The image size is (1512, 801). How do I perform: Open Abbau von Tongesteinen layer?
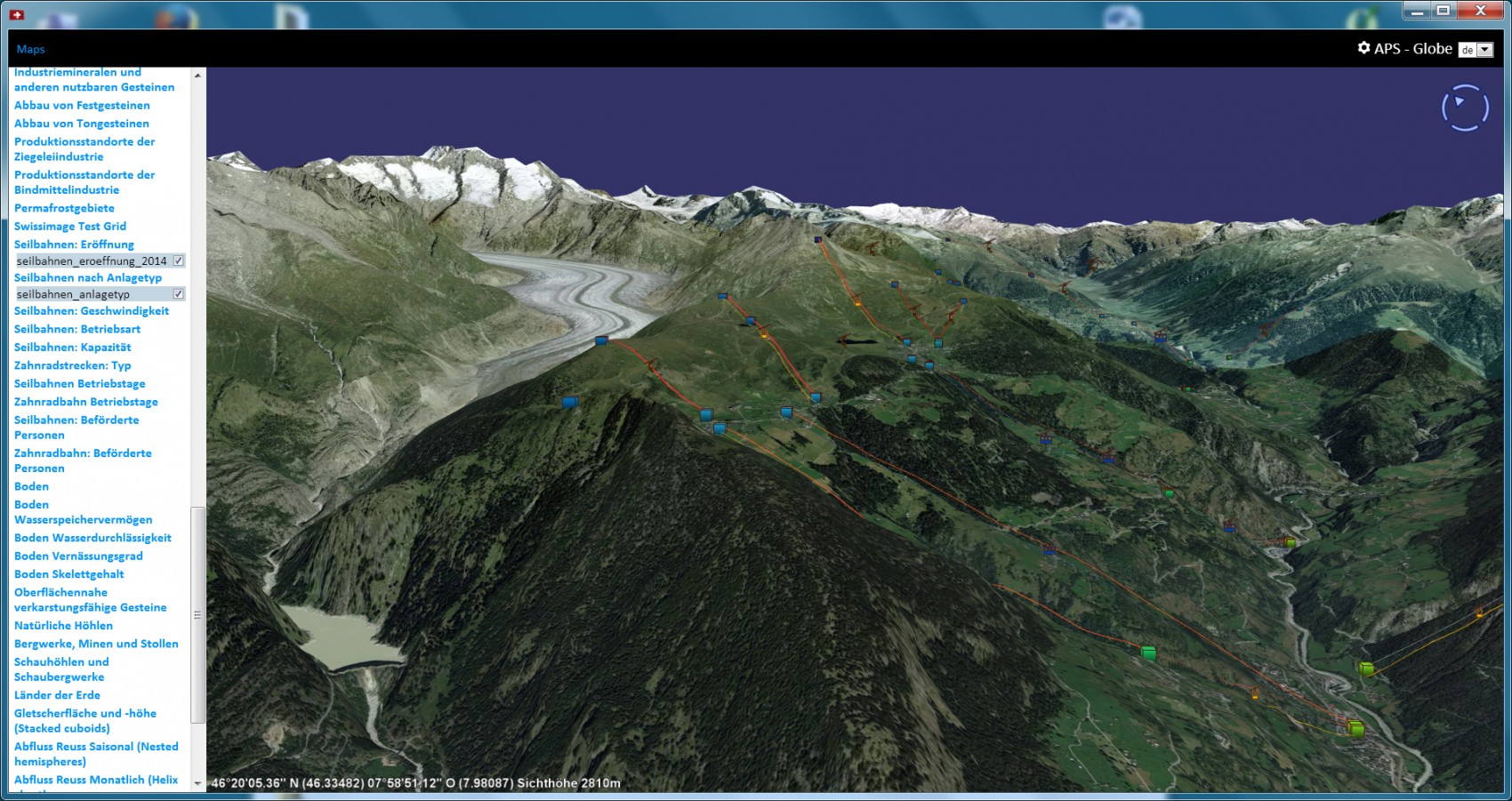82,124
